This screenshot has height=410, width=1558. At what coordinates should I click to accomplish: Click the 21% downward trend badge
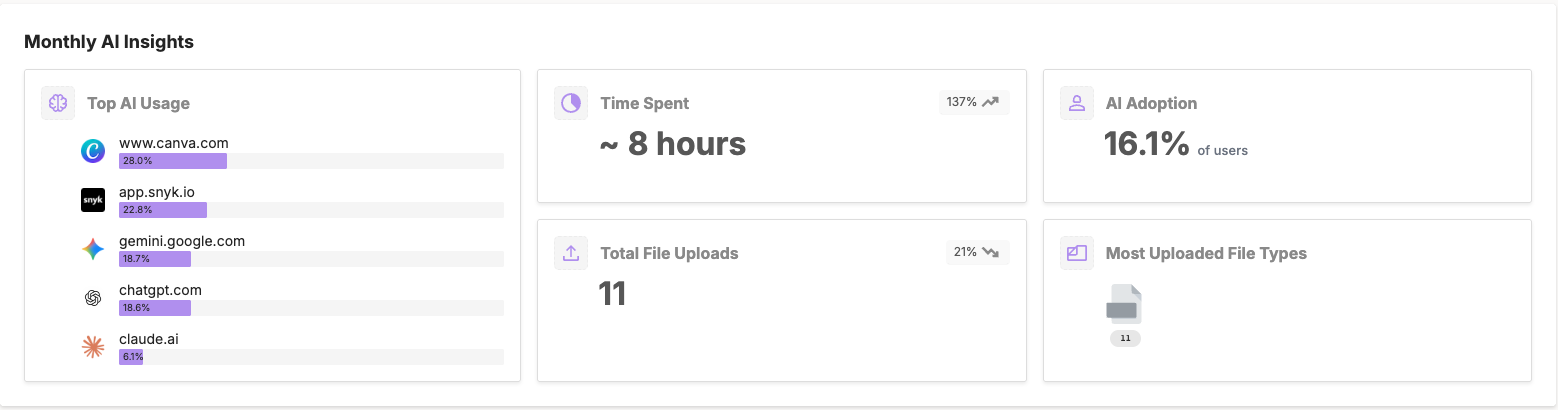(x=977, y=252)
